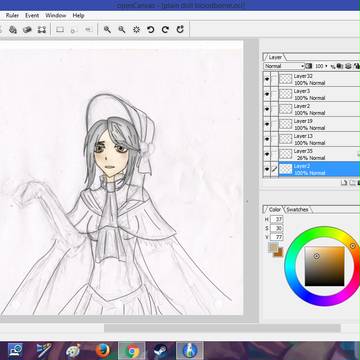Viewport: 360px width, 360px height.
Task: Click the highlighted layer's thumbnail
Action: tap(285, 169)
